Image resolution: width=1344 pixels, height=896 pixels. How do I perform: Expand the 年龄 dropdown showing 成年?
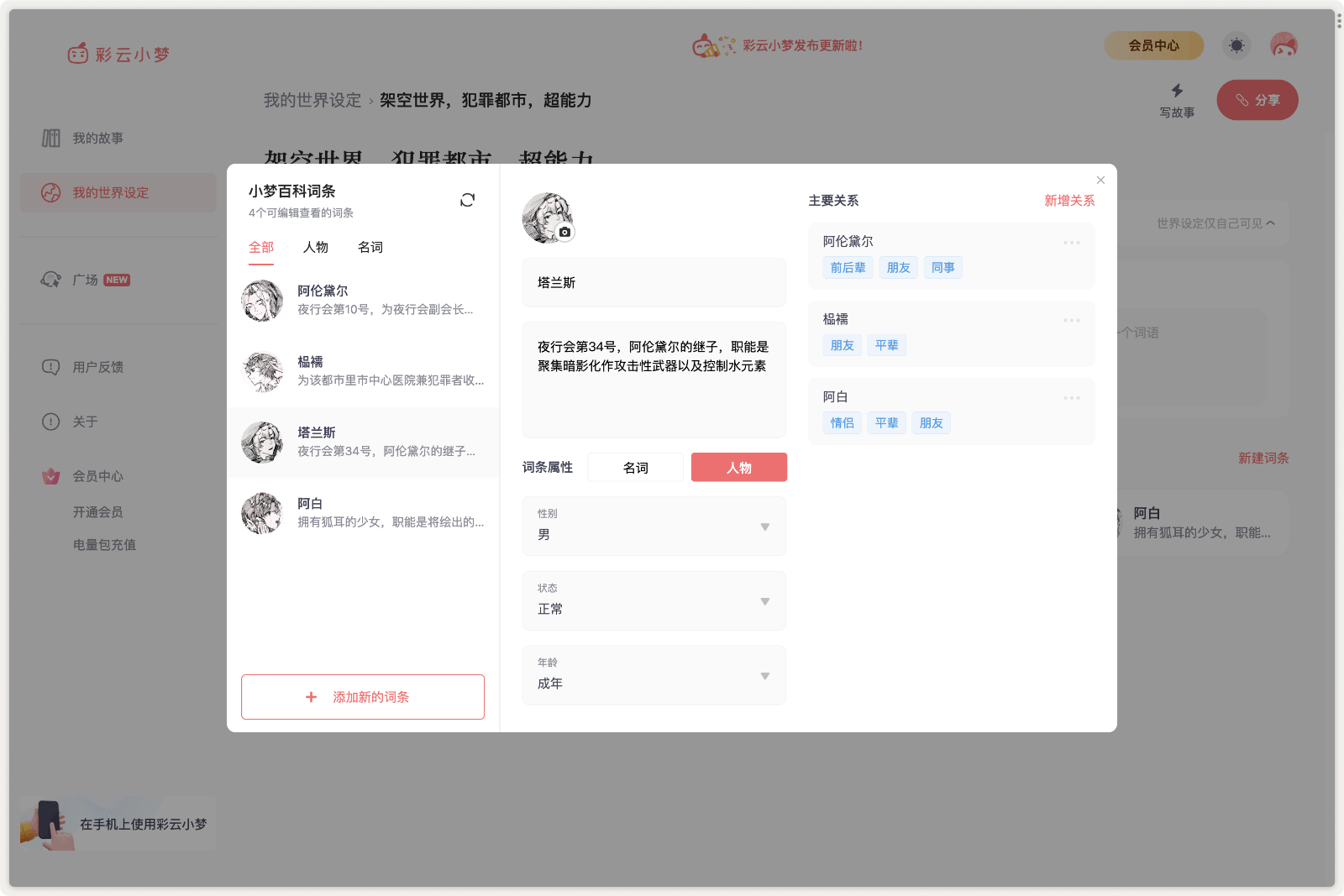[x=654, y=675]
